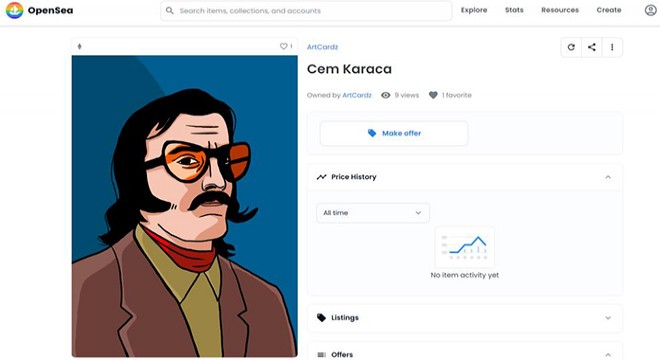Click the Cem Karaca artwork image
This screenshot has height=360, width=660.
(x=184, y=206)
